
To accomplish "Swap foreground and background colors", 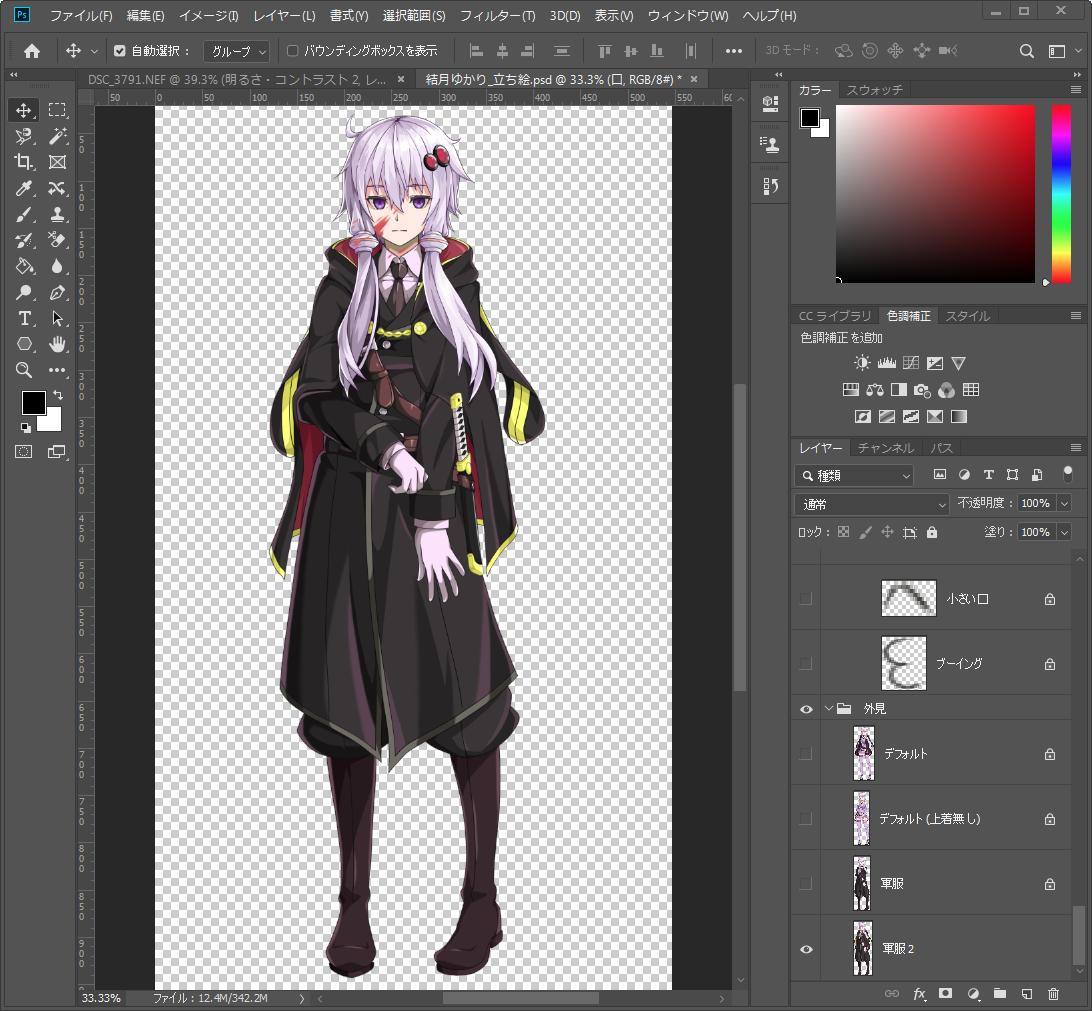I will pos(58,395).
